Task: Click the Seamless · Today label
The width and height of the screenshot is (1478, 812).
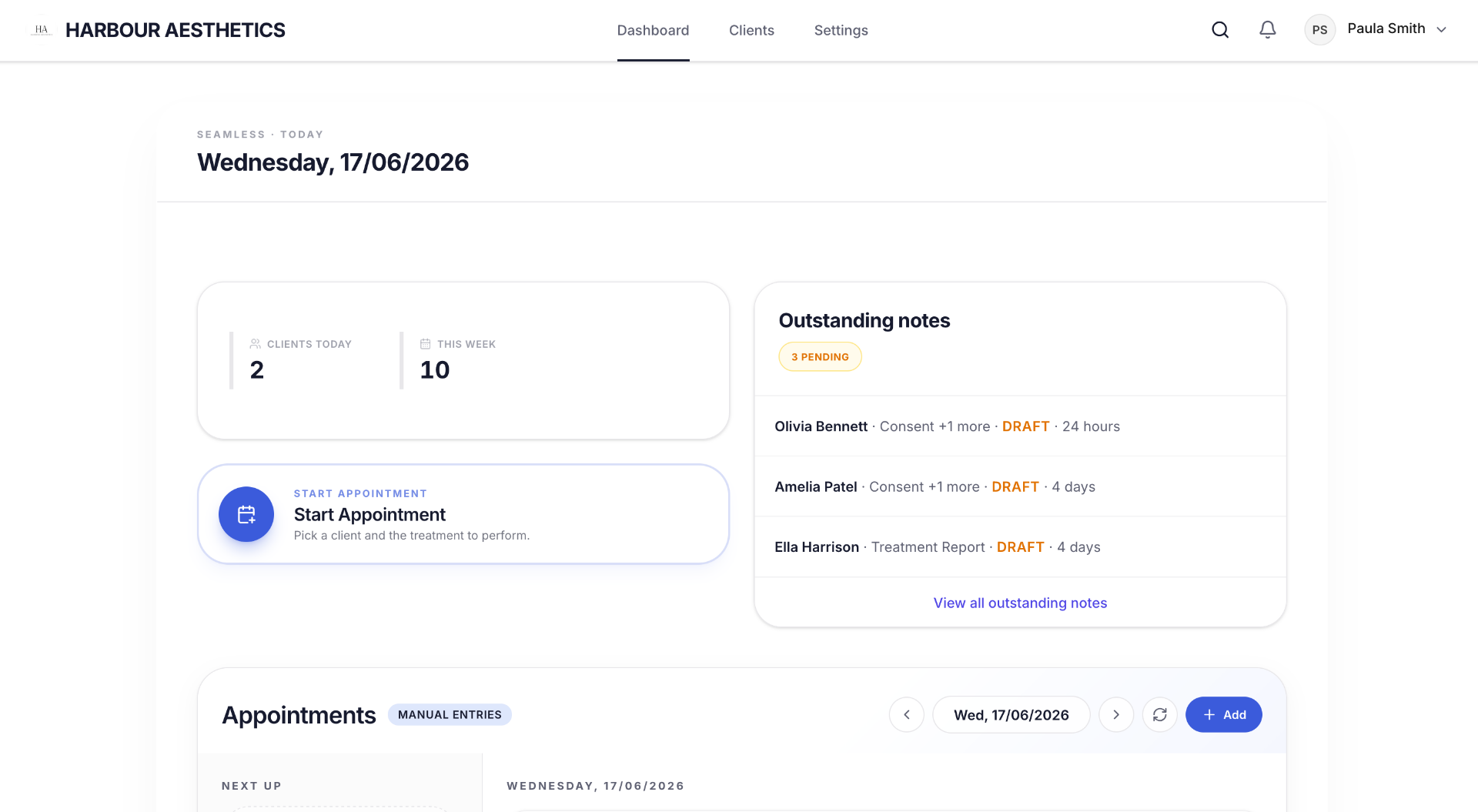Action: coord(260,134)
